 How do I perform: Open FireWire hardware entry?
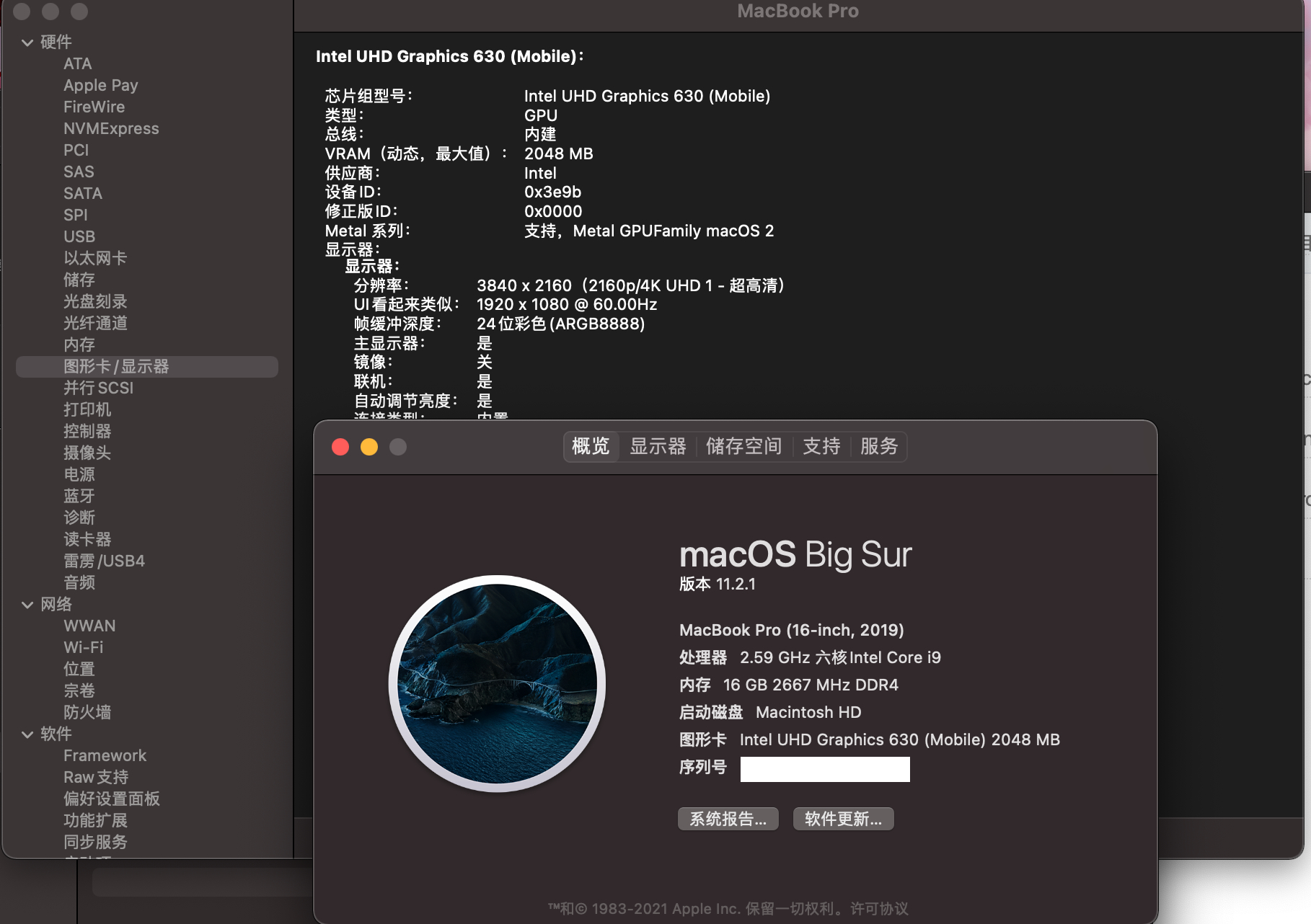tap(94, 107)
